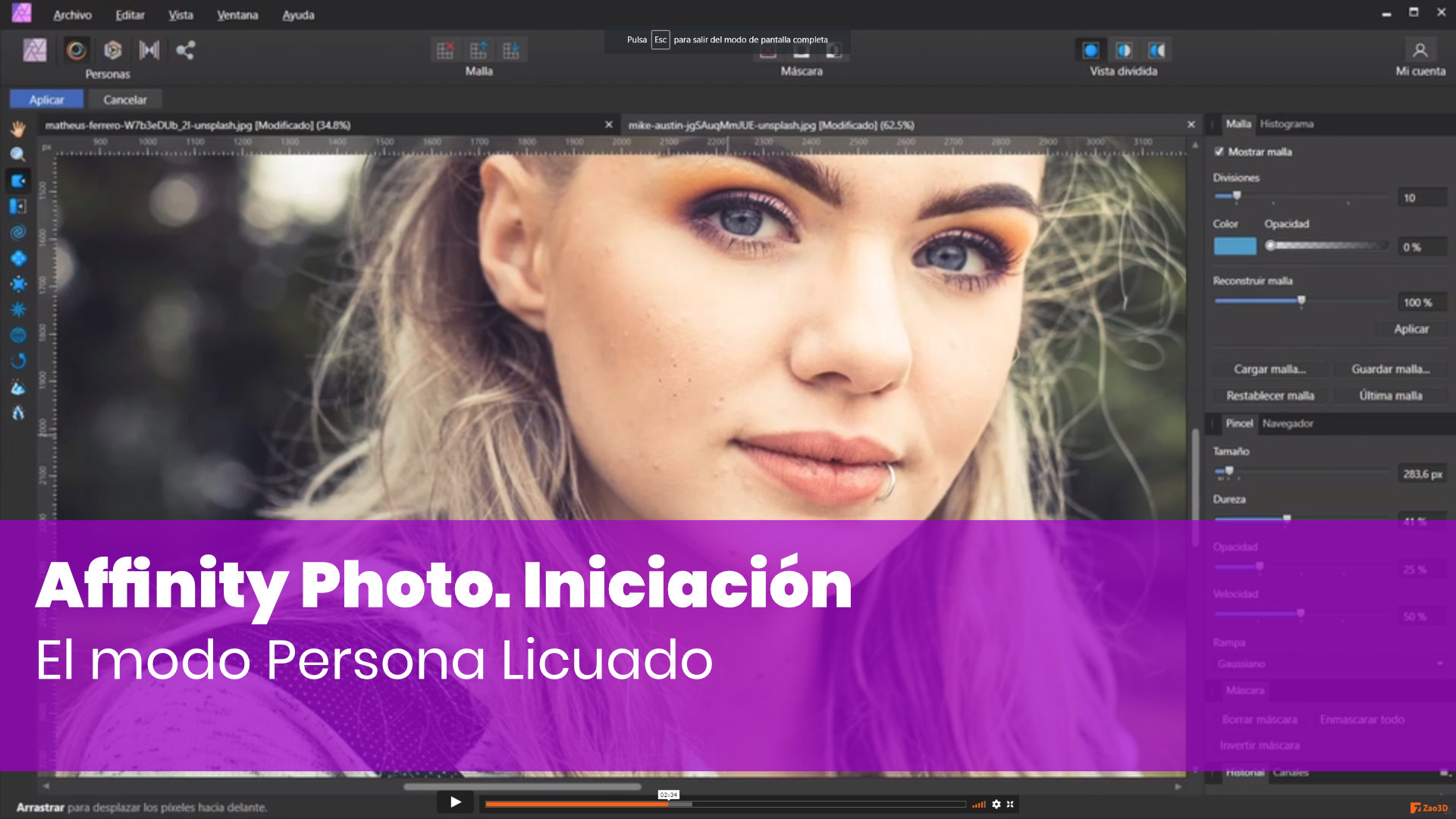Screen dimensions: 1456x819
Task: Select the Liquify Freeze tool
Action: (18, 388)
